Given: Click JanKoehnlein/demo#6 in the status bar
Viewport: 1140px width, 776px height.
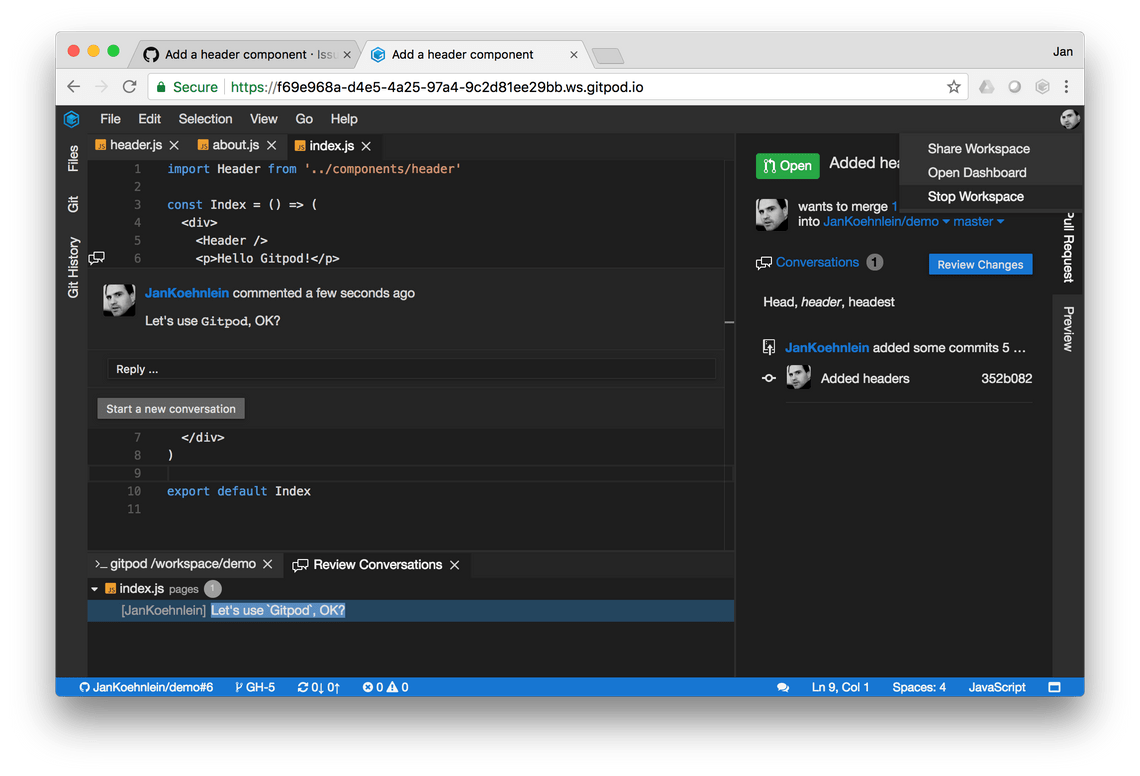Looking at the screenshot, I should [x=145, y=687].
